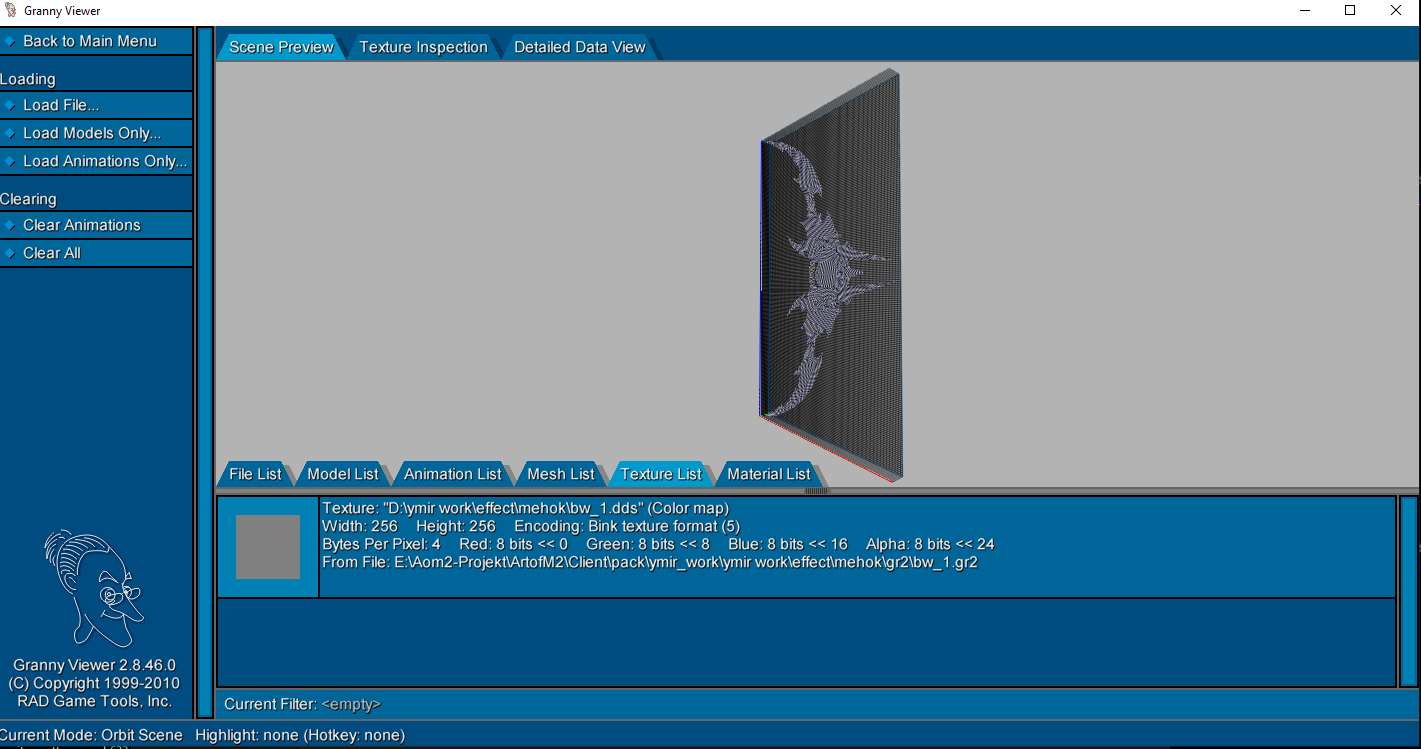Screen dimensions: 1421x749
Task: Click the blue diamond icon beside Load File
Action: (x=10, y=105)
